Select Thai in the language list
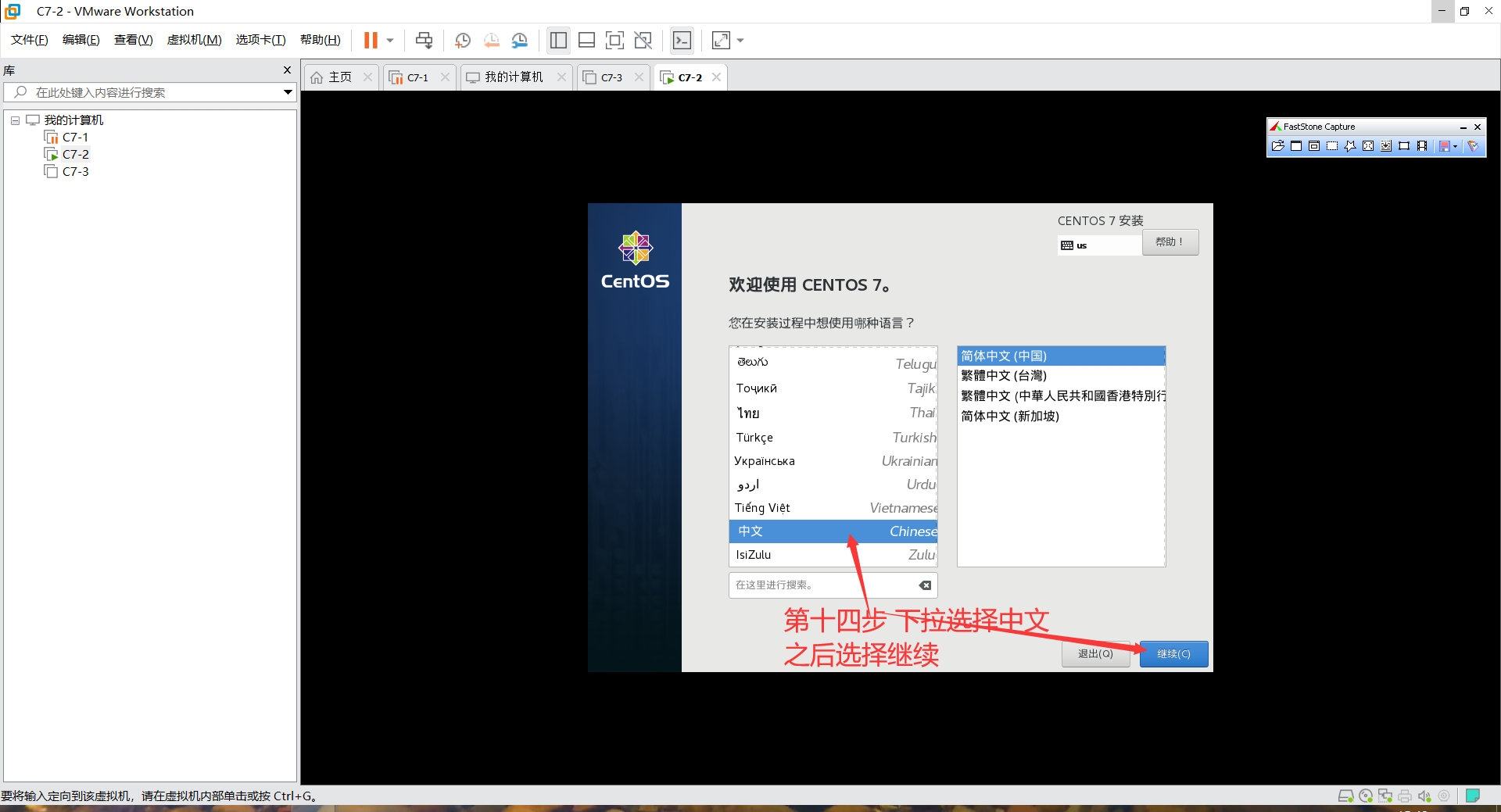 833,413
